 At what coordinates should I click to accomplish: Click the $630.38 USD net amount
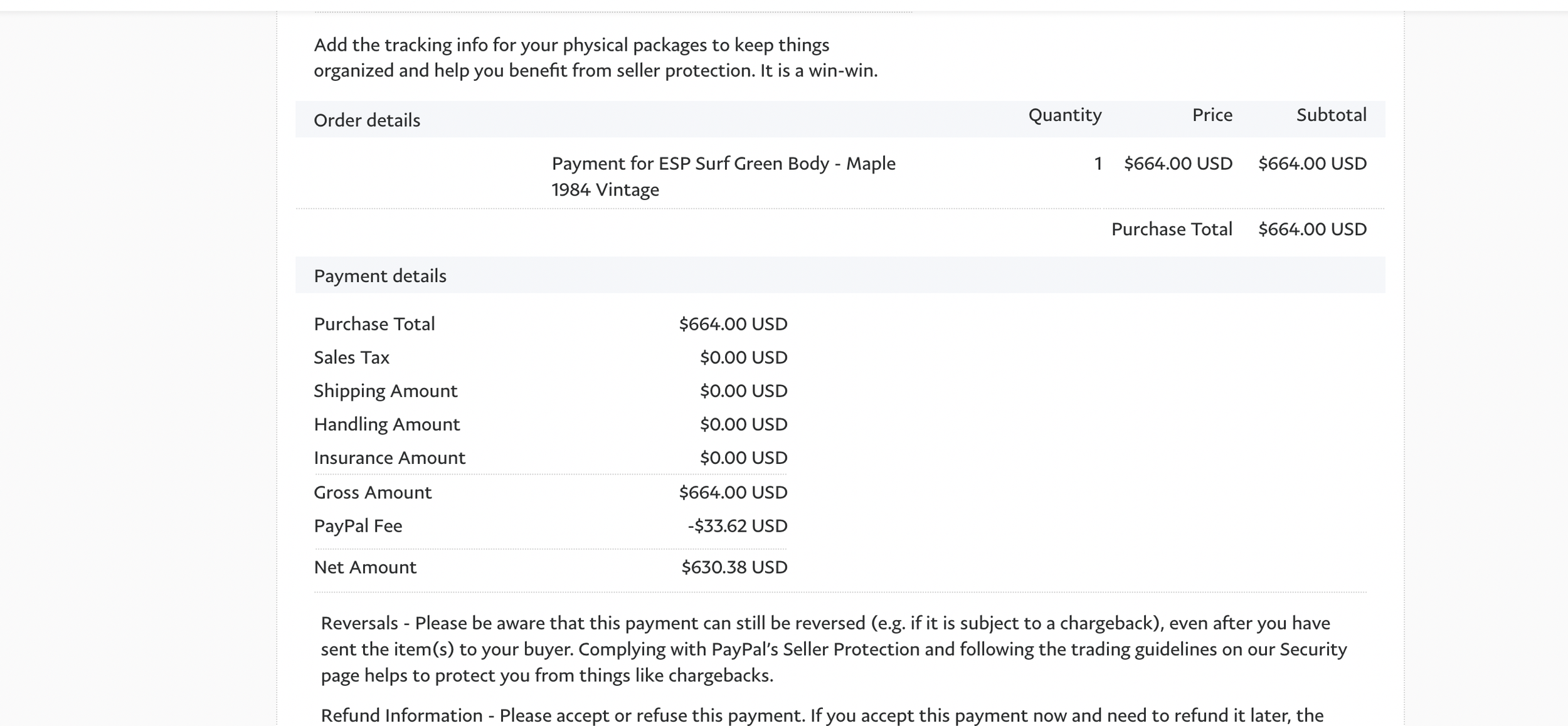click(x=734, y=567)
